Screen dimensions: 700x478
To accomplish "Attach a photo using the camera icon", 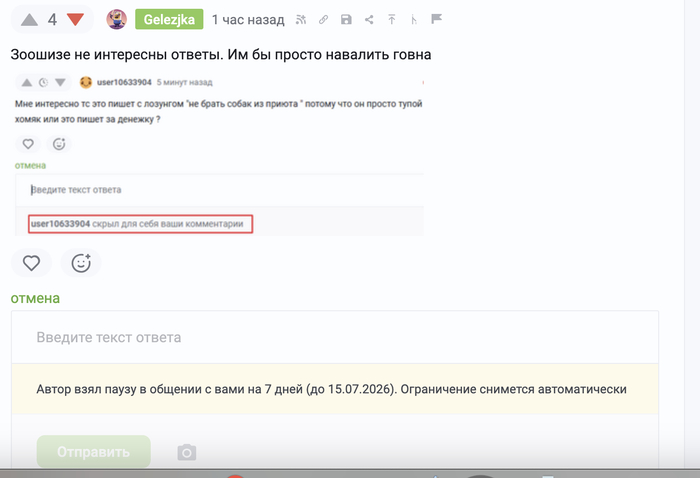I will (x=187, y=452).
